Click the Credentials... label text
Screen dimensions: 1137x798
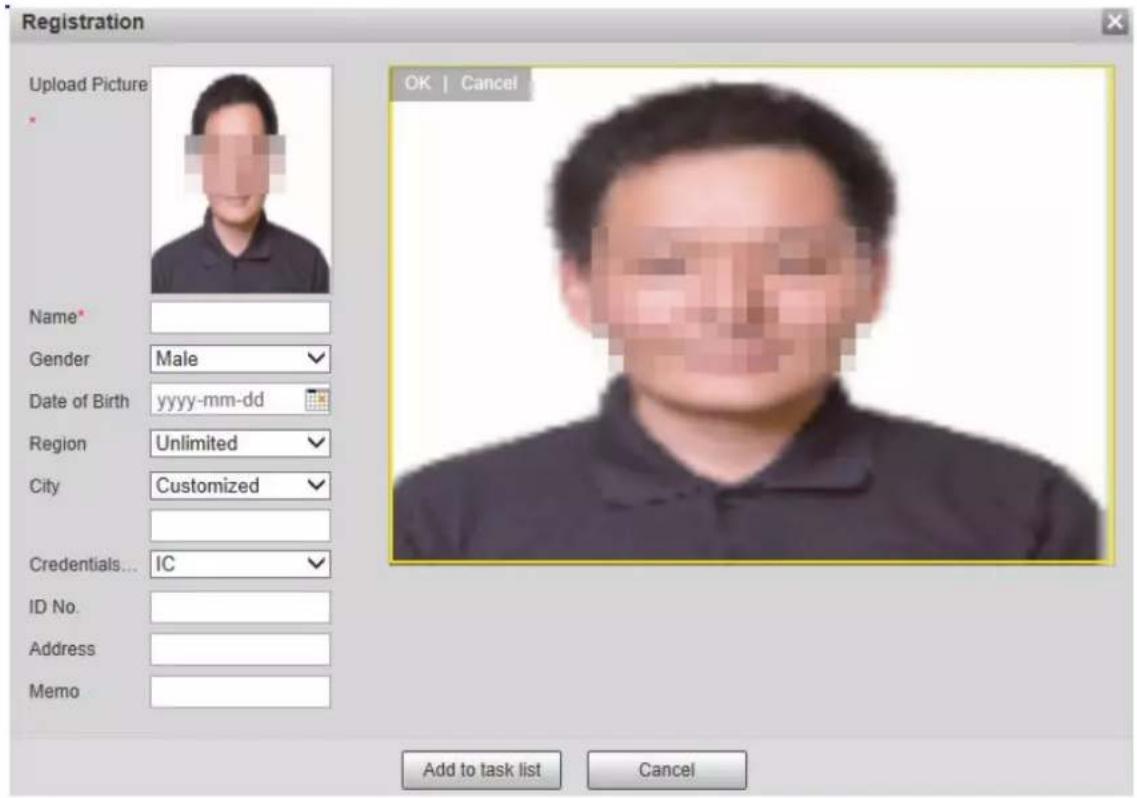83,564
